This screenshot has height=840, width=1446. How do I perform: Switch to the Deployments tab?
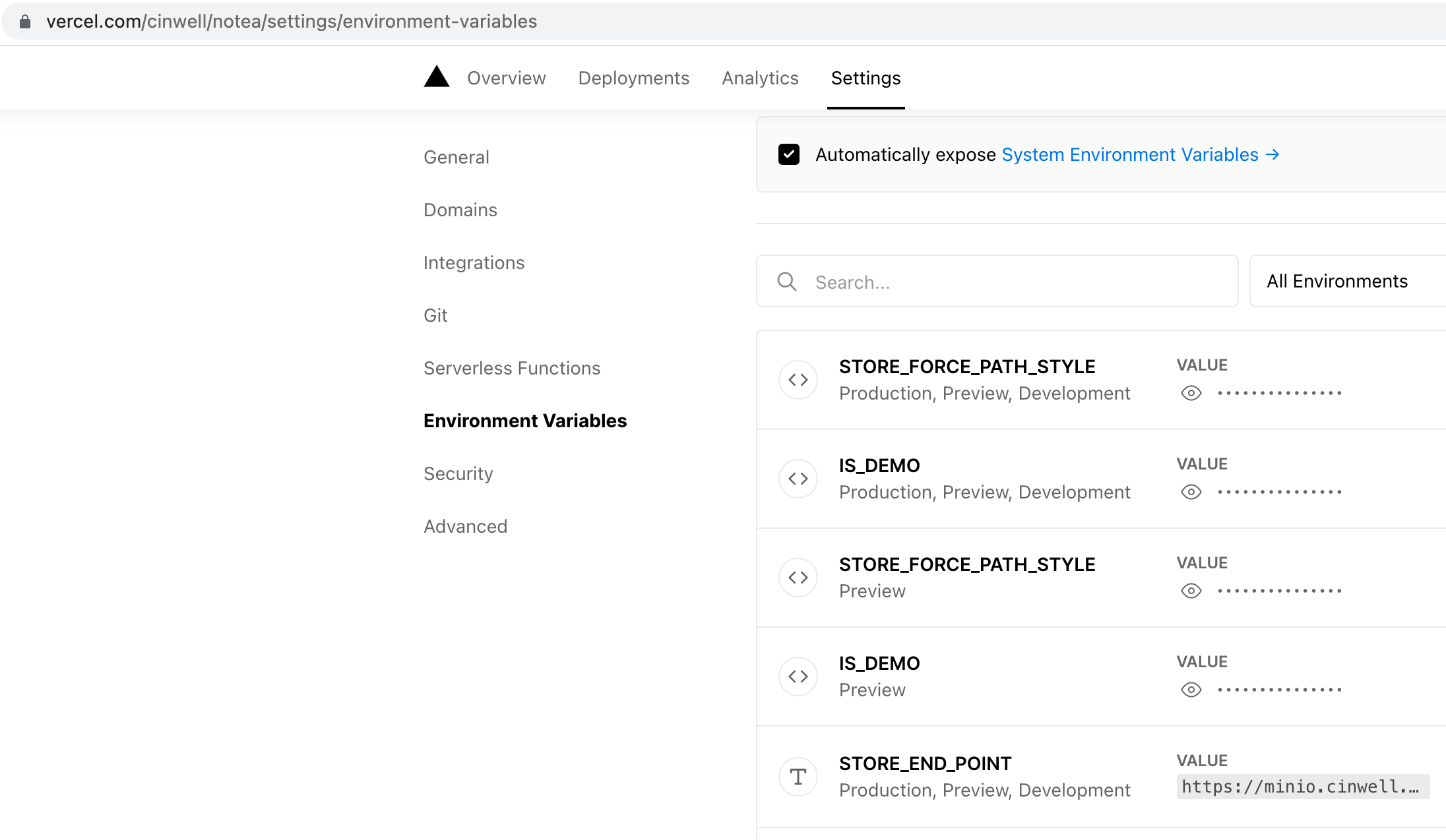tap(633, 78)
